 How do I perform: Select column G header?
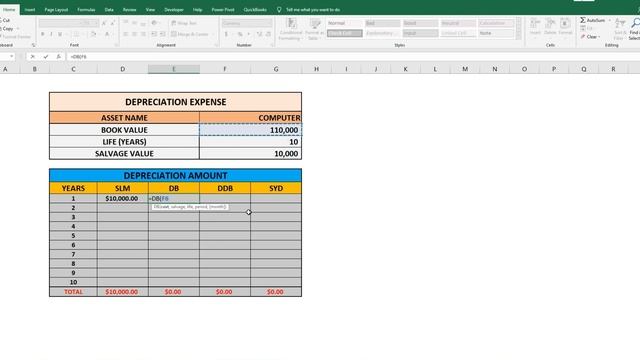coord(276,69)
